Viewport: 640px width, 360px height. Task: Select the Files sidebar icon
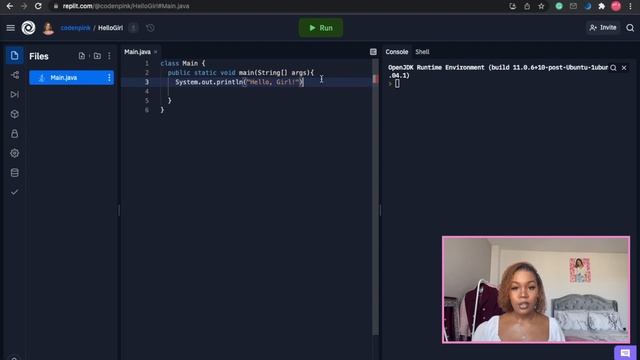pos(14,56)
